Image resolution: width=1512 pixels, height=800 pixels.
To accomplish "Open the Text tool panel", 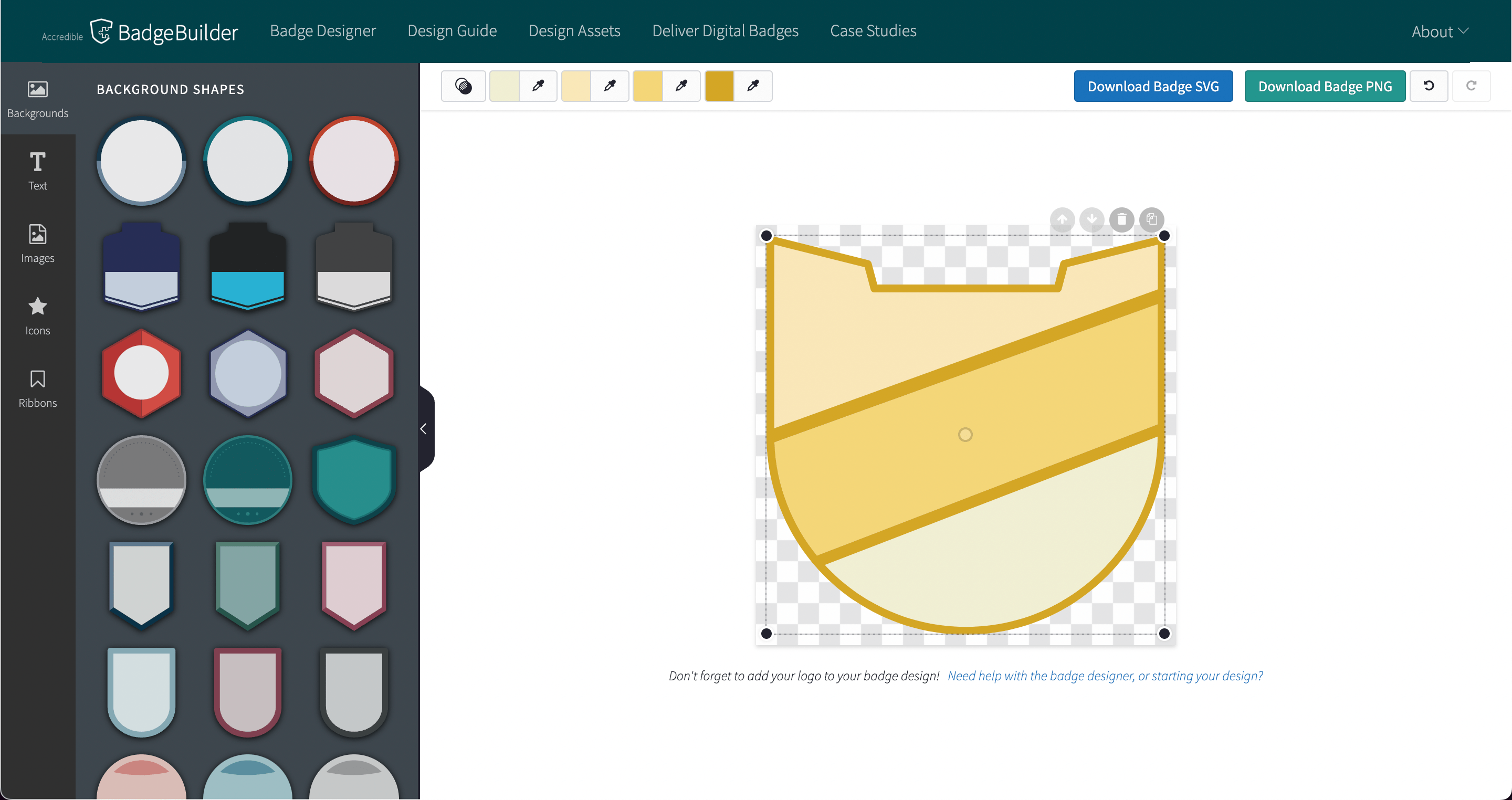I will click(x=38, y=171).
